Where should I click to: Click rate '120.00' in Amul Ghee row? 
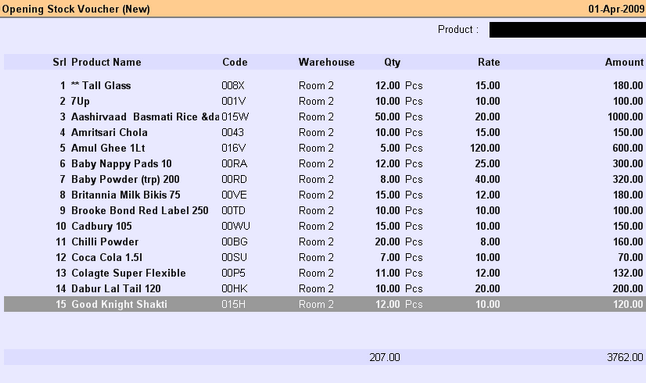click(485, 148)
